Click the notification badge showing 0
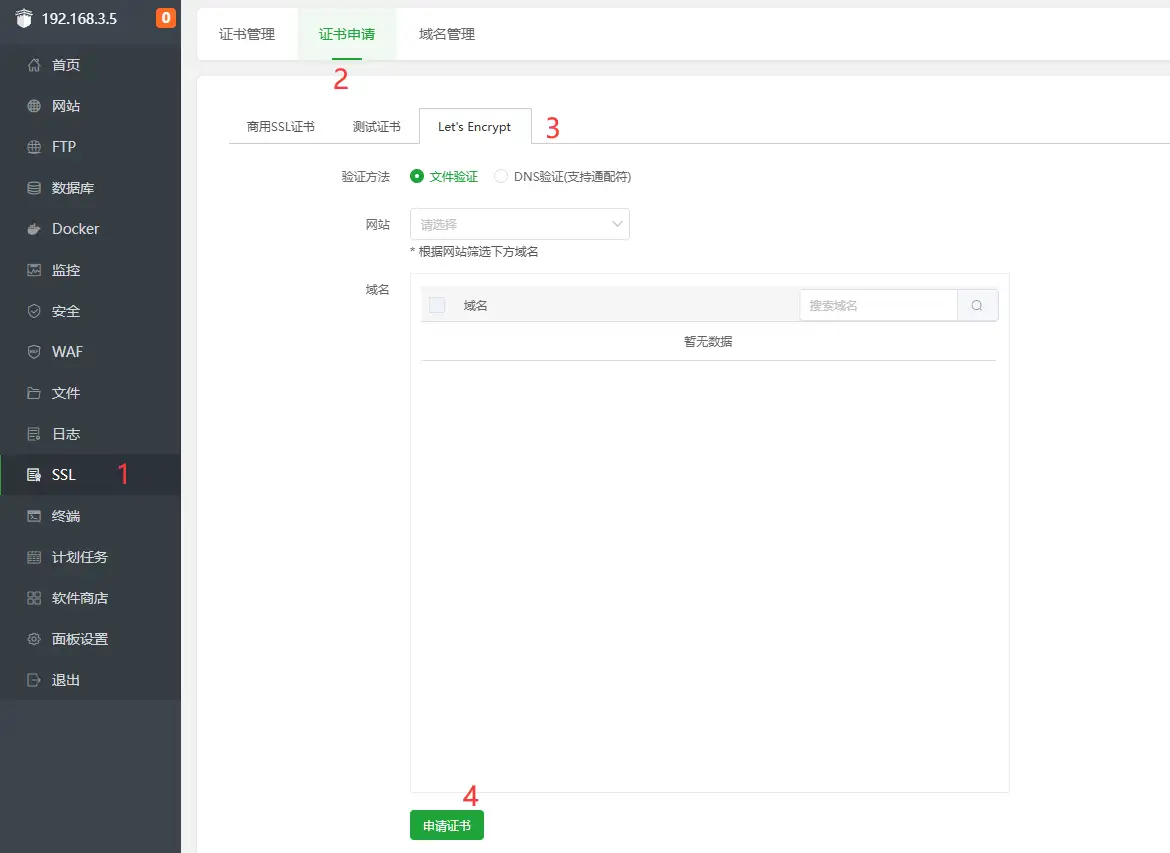Viewport: 1170px width, 853px height. [165, 17]
